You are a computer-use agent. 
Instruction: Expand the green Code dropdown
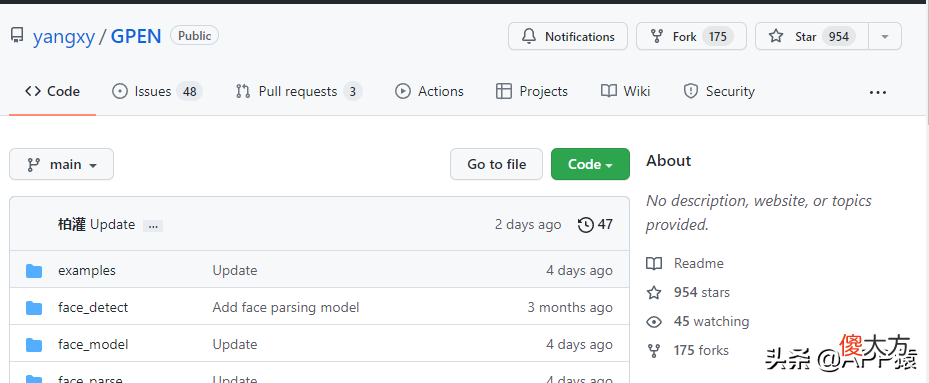click(590, 164)
